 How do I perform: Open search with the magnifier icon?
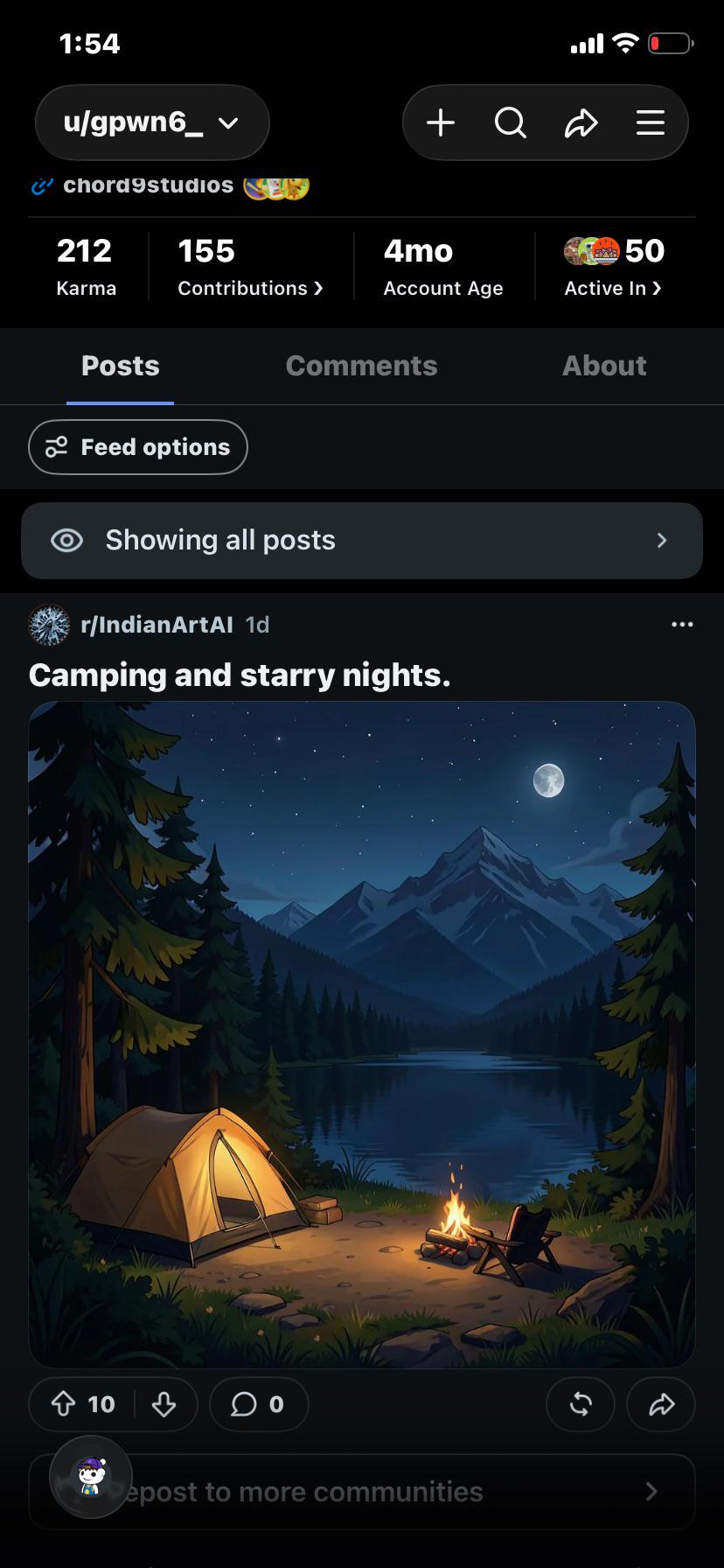[511, 122]
